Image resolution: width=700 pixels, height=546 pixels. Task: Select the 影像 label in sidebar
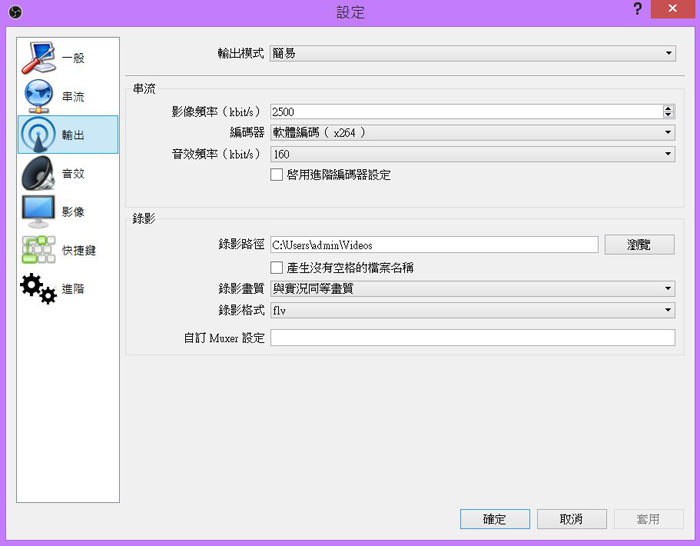pos(73,212)
